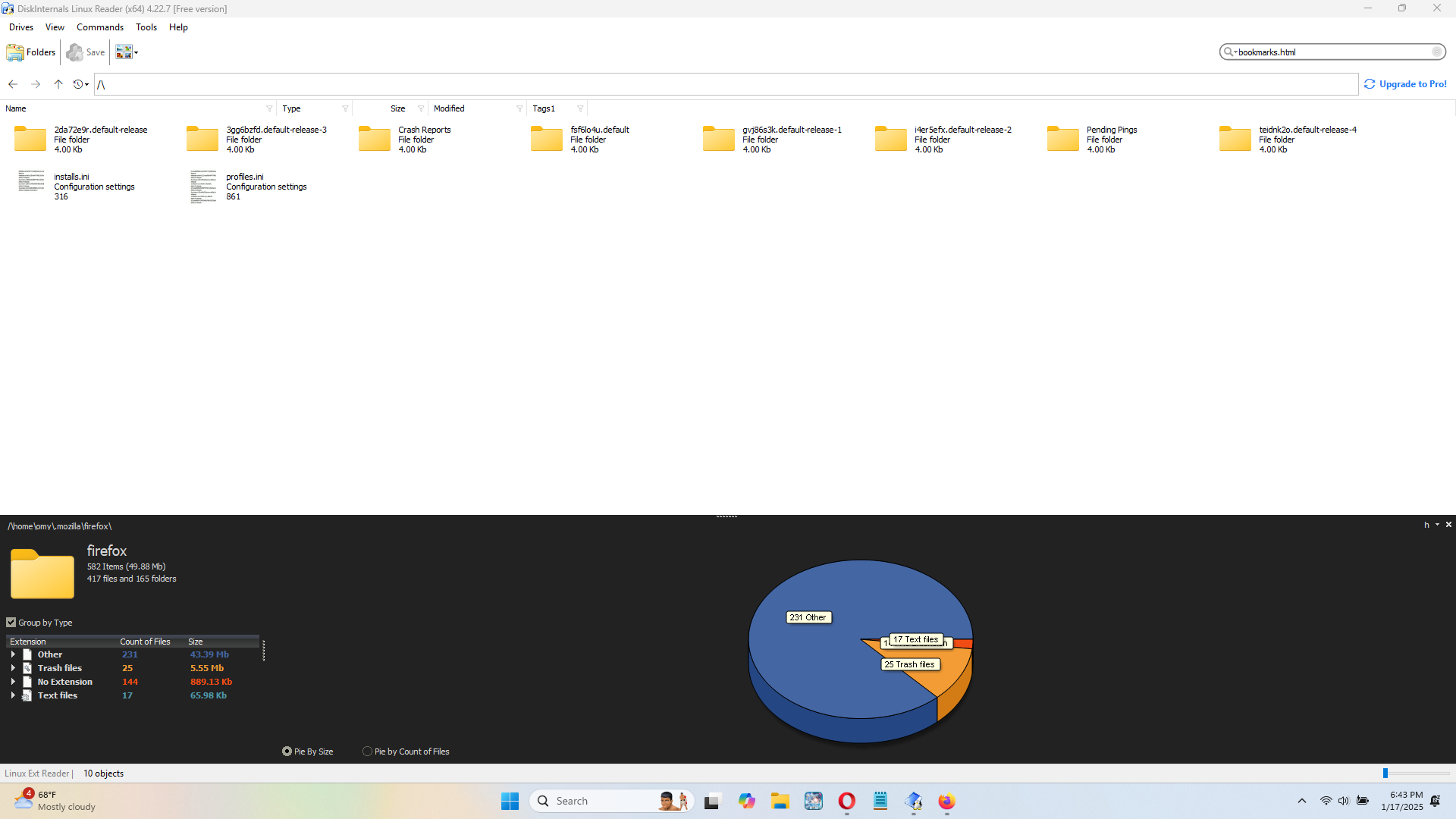Go back with the left arrow
This screenshot has height=819, width=1456.
[x=13, y=84]
